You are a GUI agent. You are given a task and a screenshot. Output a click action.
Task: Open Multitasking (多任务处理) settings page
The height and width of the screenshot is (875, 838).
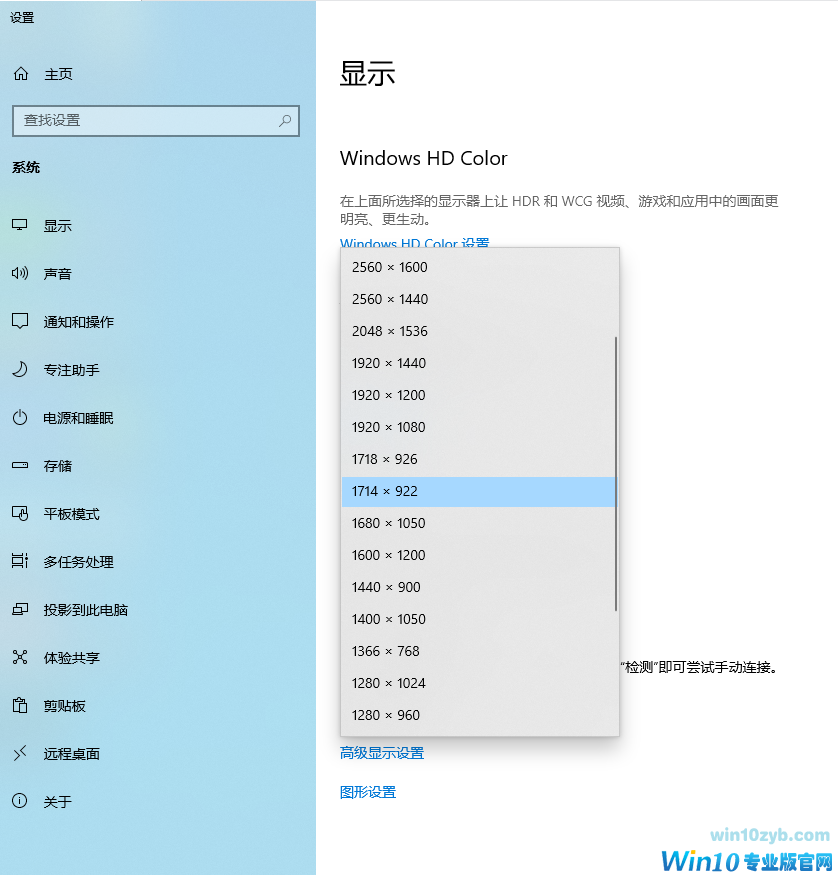pos(78,562)
